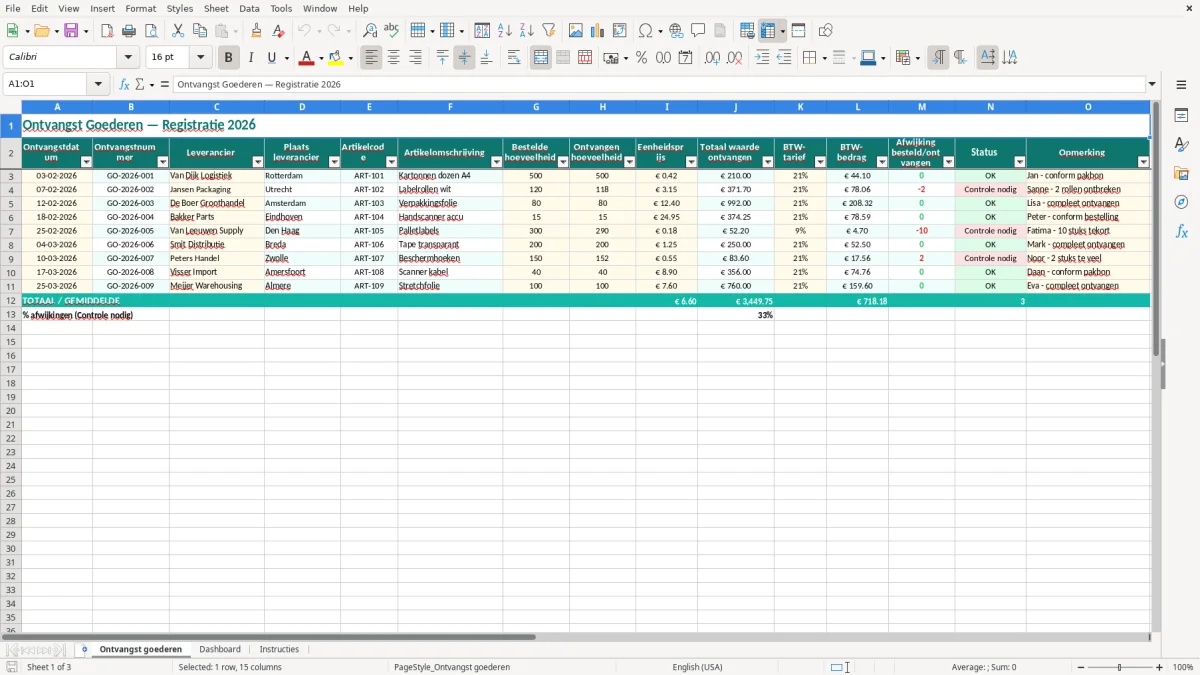Open the Format menu
This screenshot has width=1200, height=675.
tap(140, 8)
